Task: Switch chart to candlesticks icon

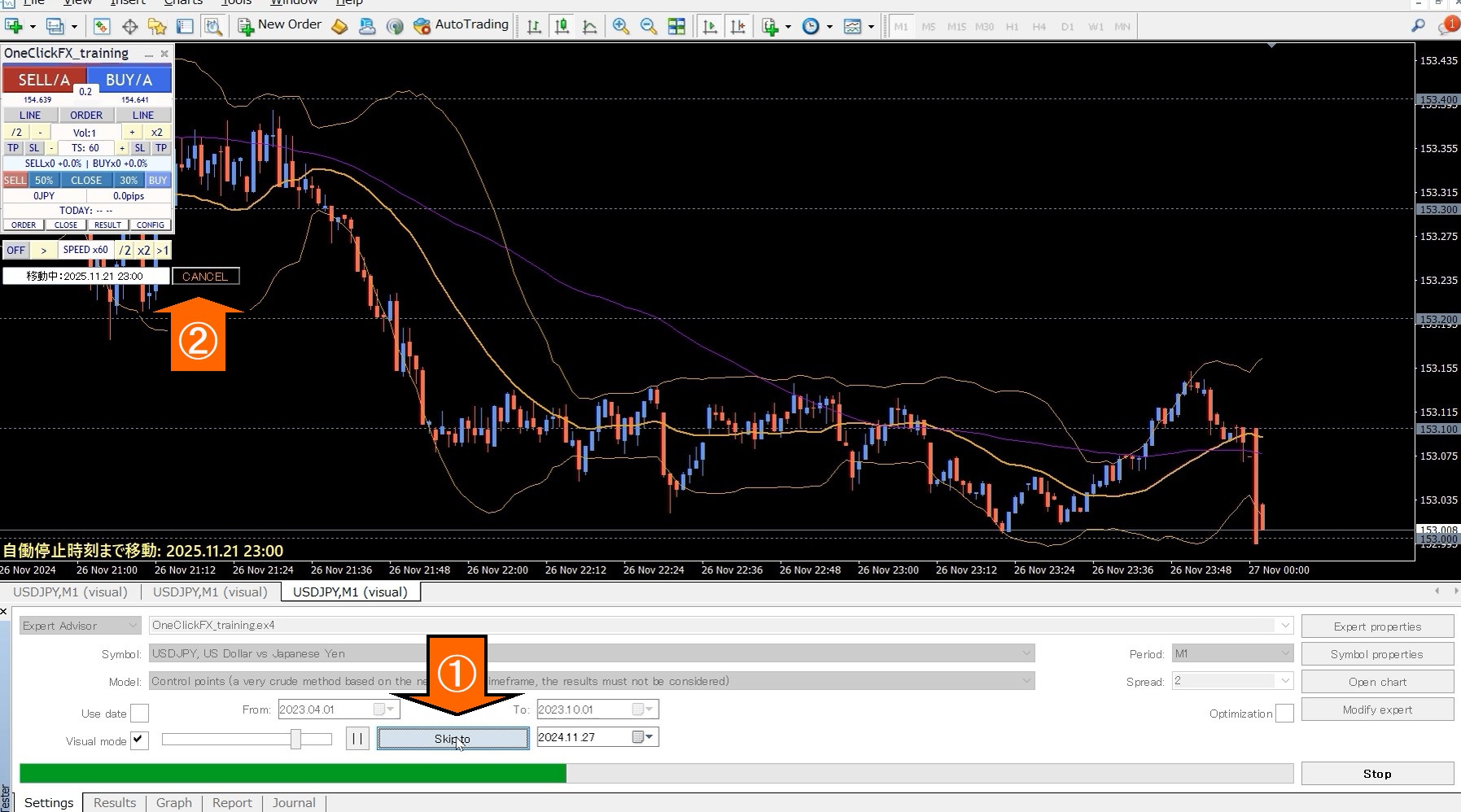Action: point(562,27)
